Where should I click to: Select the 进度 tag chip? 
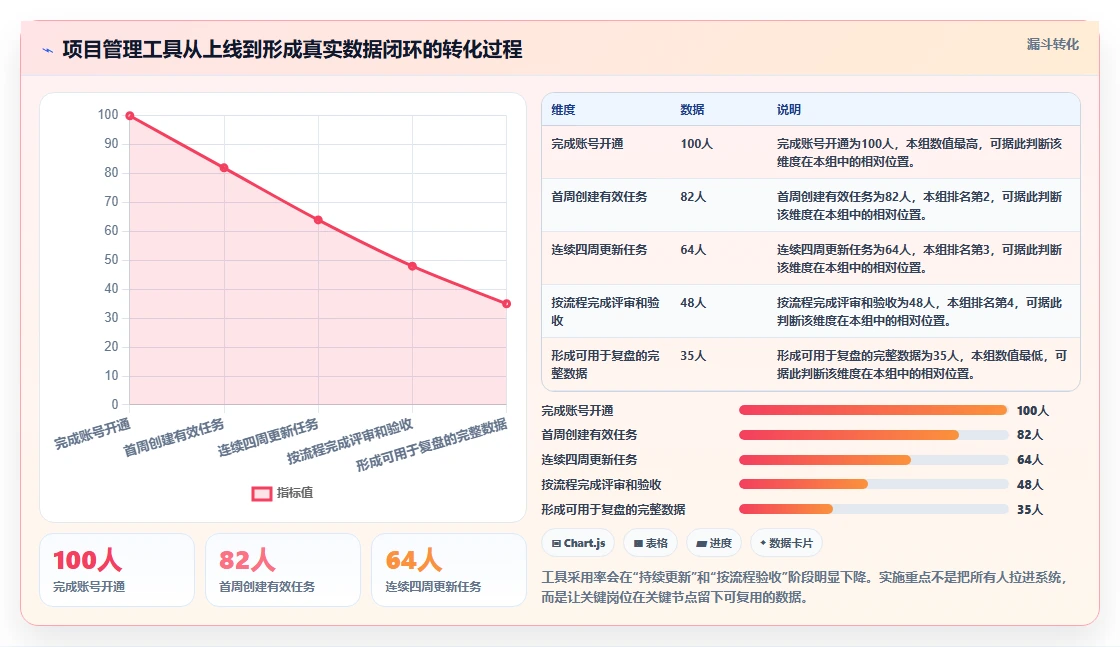pyautogui.click(x=714, y=543)
